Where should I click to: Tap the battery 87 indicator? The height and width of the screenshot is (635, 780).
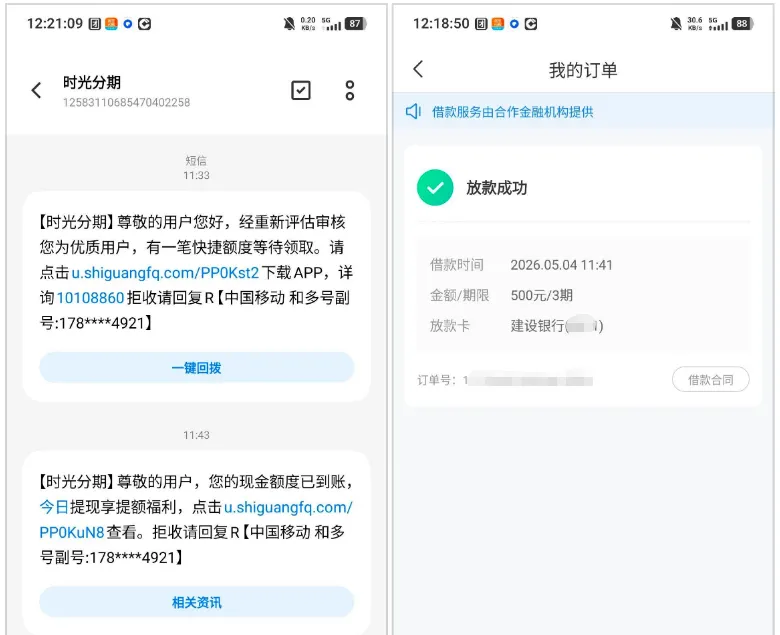pyautogui.click(x=356, y=23)
